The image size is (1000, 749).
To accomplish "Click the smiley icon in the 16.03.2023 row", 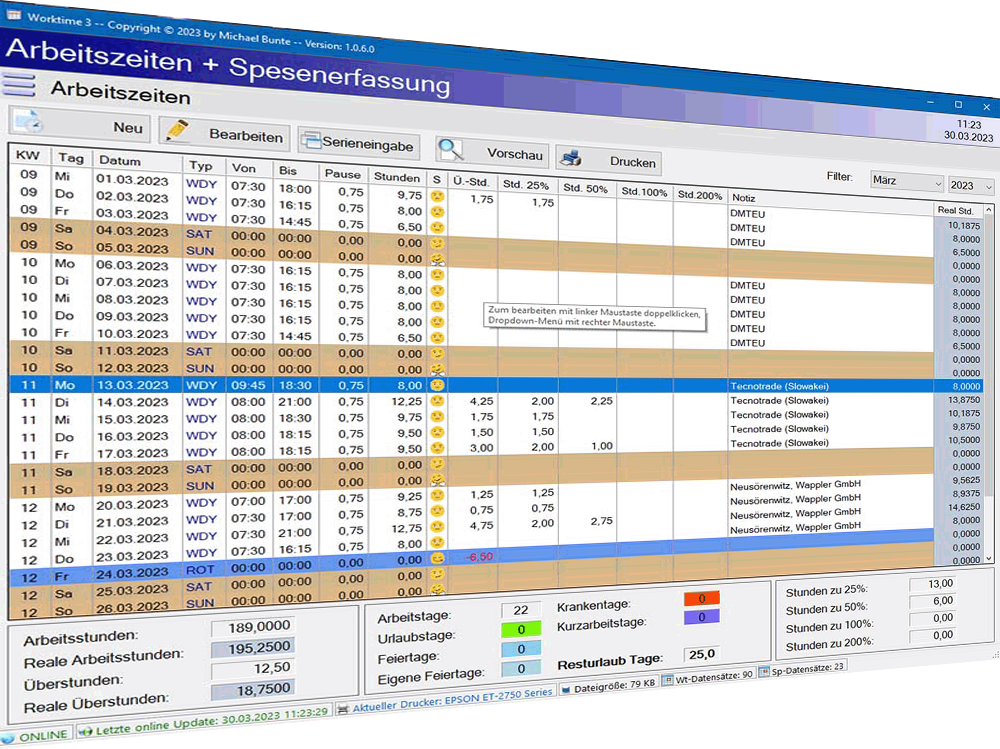I will click(437, 433).
